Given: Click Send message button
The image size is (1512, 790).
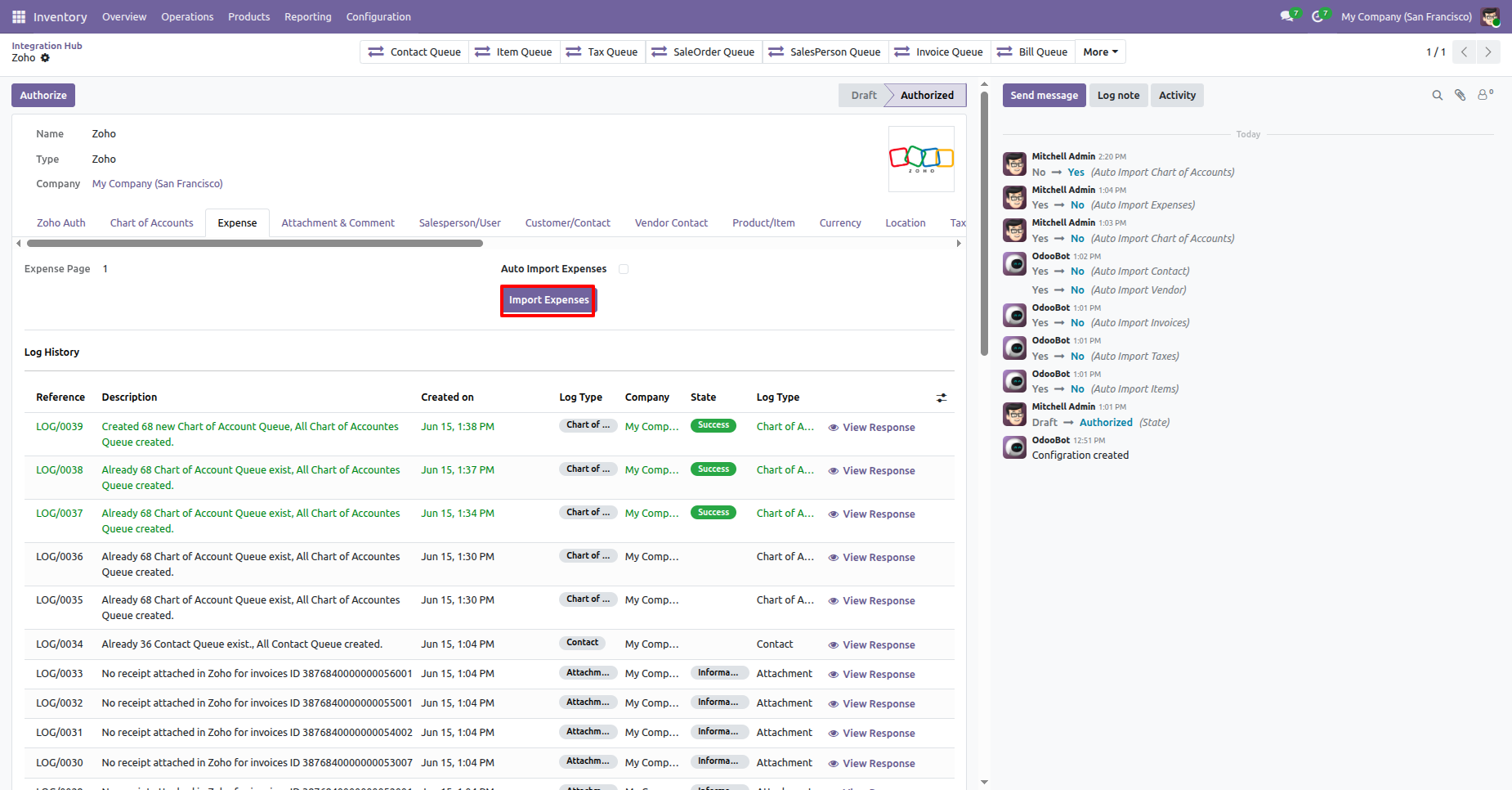Looking at the screenshot, I should [1045, 96].
